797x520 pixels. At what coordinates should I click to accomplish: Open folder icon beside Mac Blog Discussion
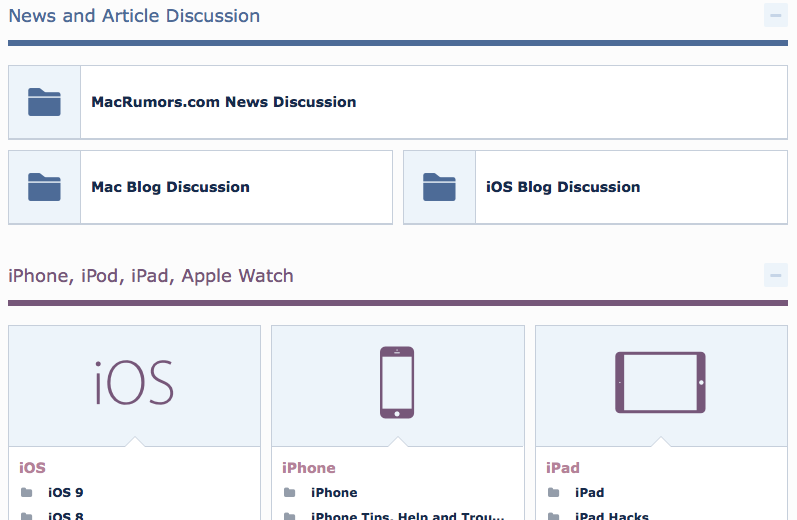[x=44, y=187]
